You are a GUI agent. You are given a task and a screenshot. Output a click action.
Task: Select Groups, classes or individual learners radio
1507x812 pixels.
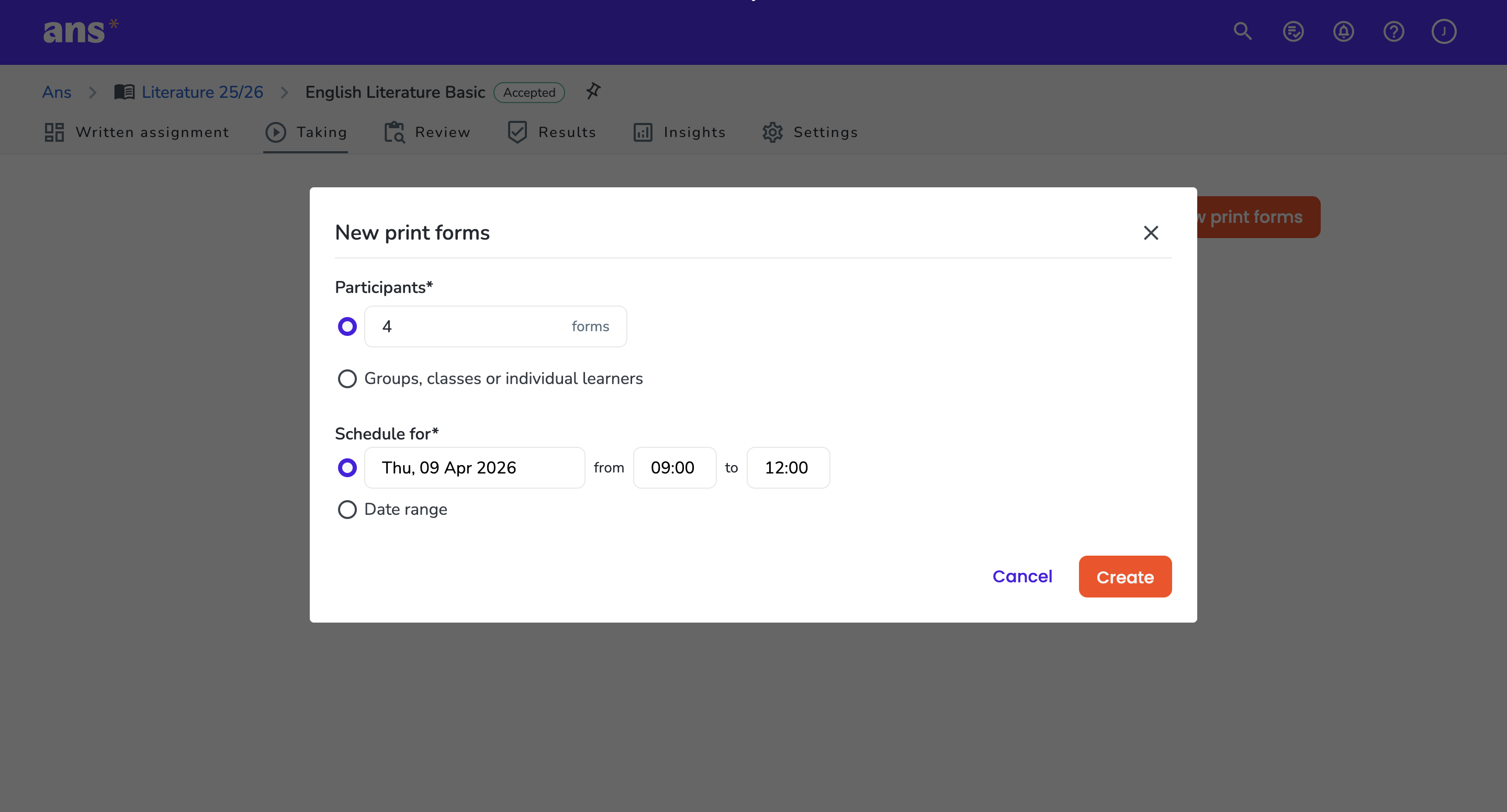(347, 378)
